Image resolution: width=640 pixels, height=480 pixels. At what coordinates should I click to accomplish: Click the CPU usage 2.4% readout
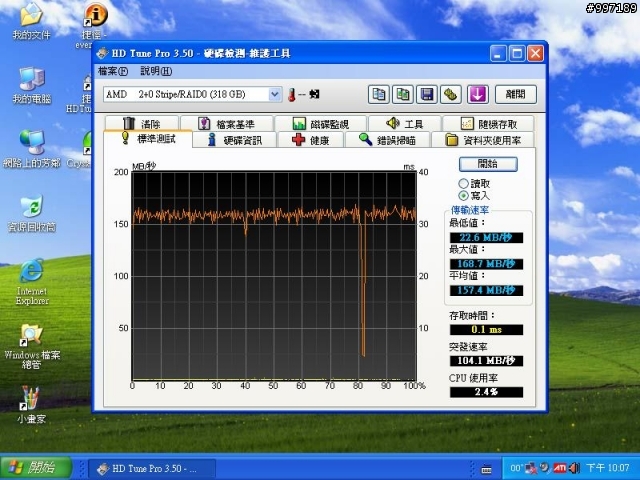tap(486, 392)
